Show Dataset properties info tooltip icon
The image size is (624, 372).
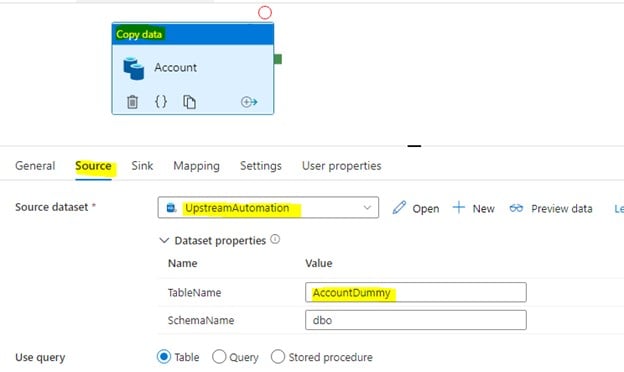click(x=275, y=240)
